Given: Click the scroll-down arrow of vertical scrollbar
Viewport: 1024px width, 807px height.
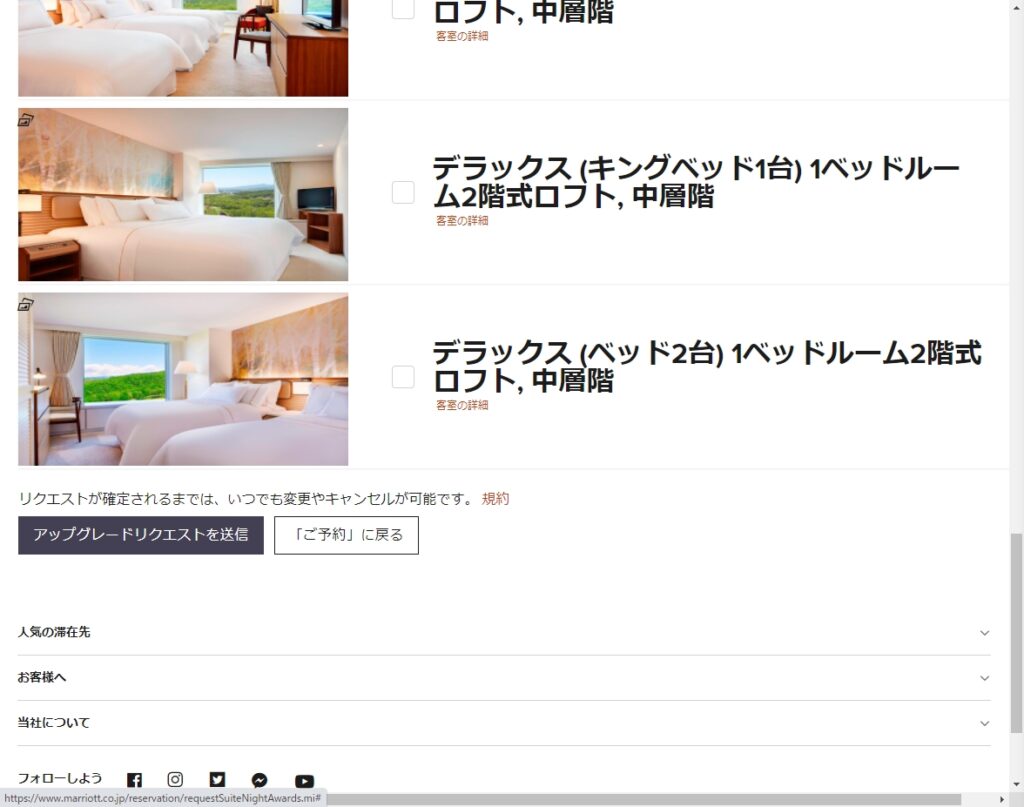Looking at the screenshot, I should pyautogui.click(x=1017, y=784).
